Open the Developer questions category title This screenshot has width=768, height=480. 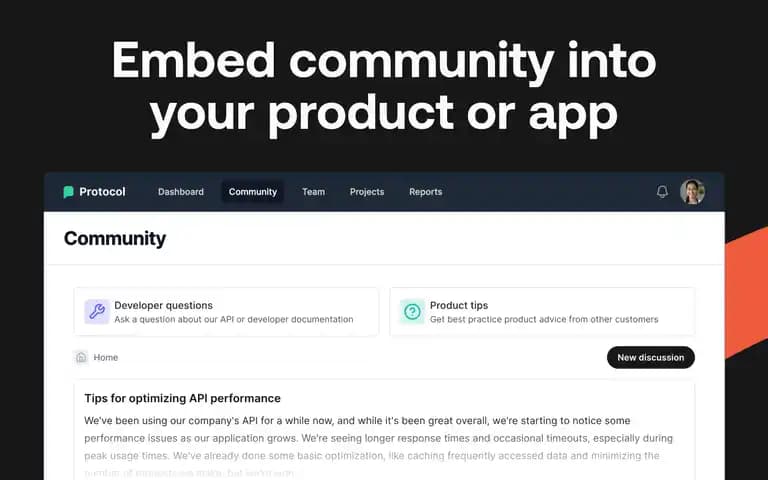[x=164, y=305]
